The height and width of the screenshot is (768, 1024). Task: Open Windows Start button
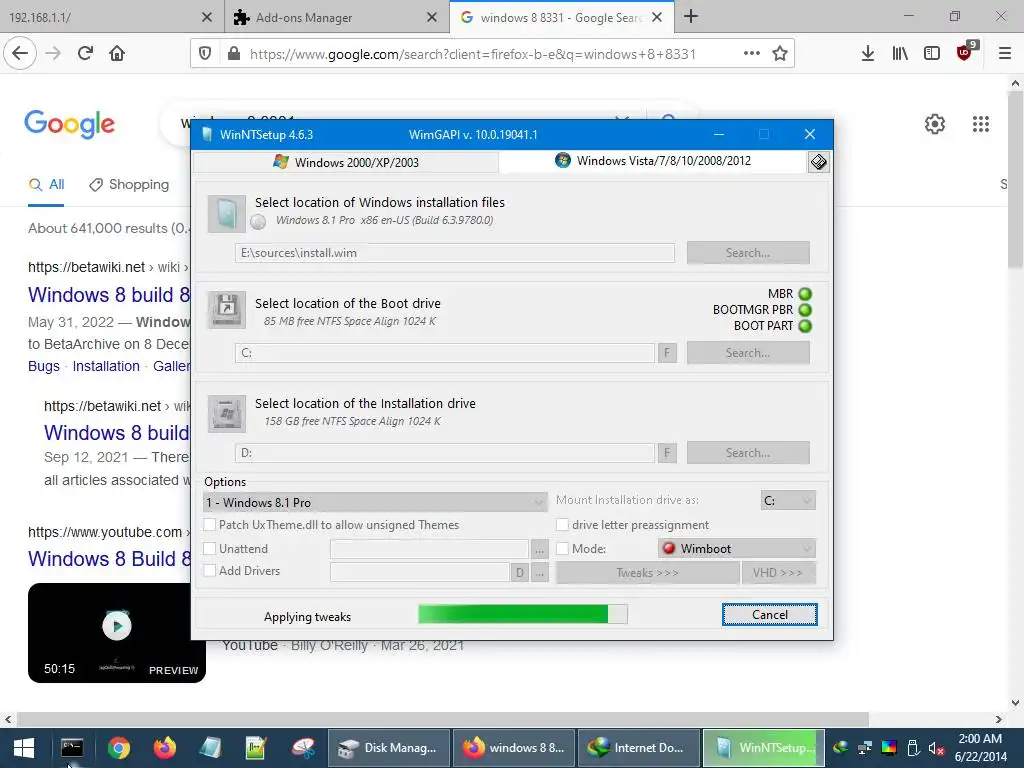click(24, 748)
